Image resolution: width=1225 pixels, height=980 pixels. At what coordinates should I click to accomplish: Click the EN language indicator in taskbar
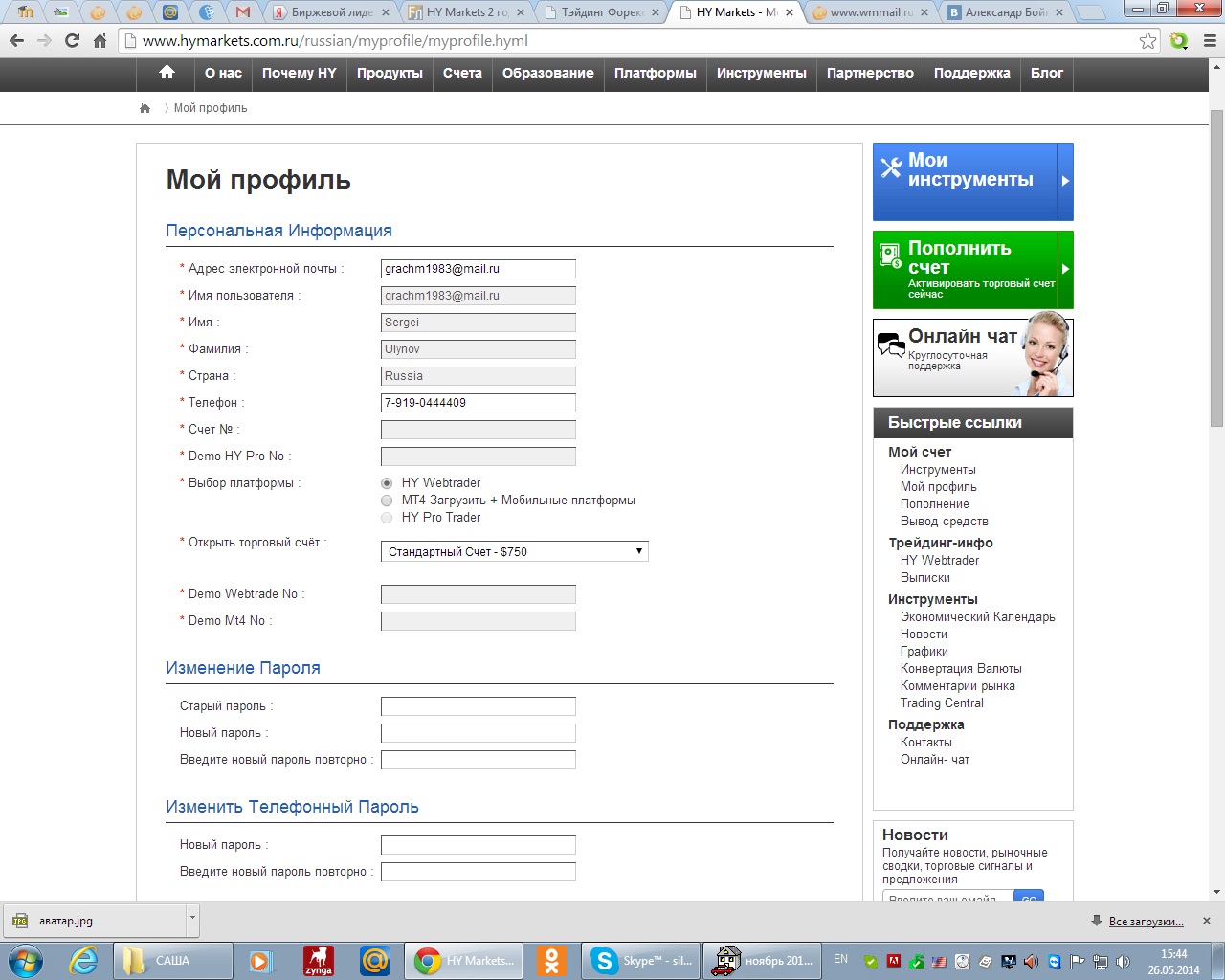(x=840, y=959)
